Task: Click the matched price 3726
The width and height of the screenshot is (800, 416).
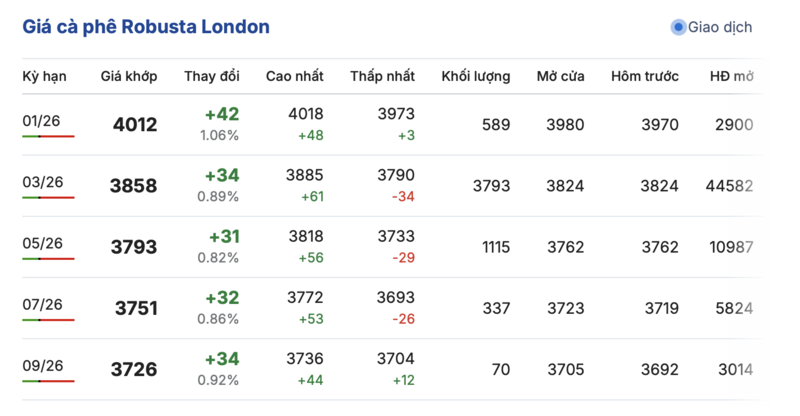Action: 135,370
